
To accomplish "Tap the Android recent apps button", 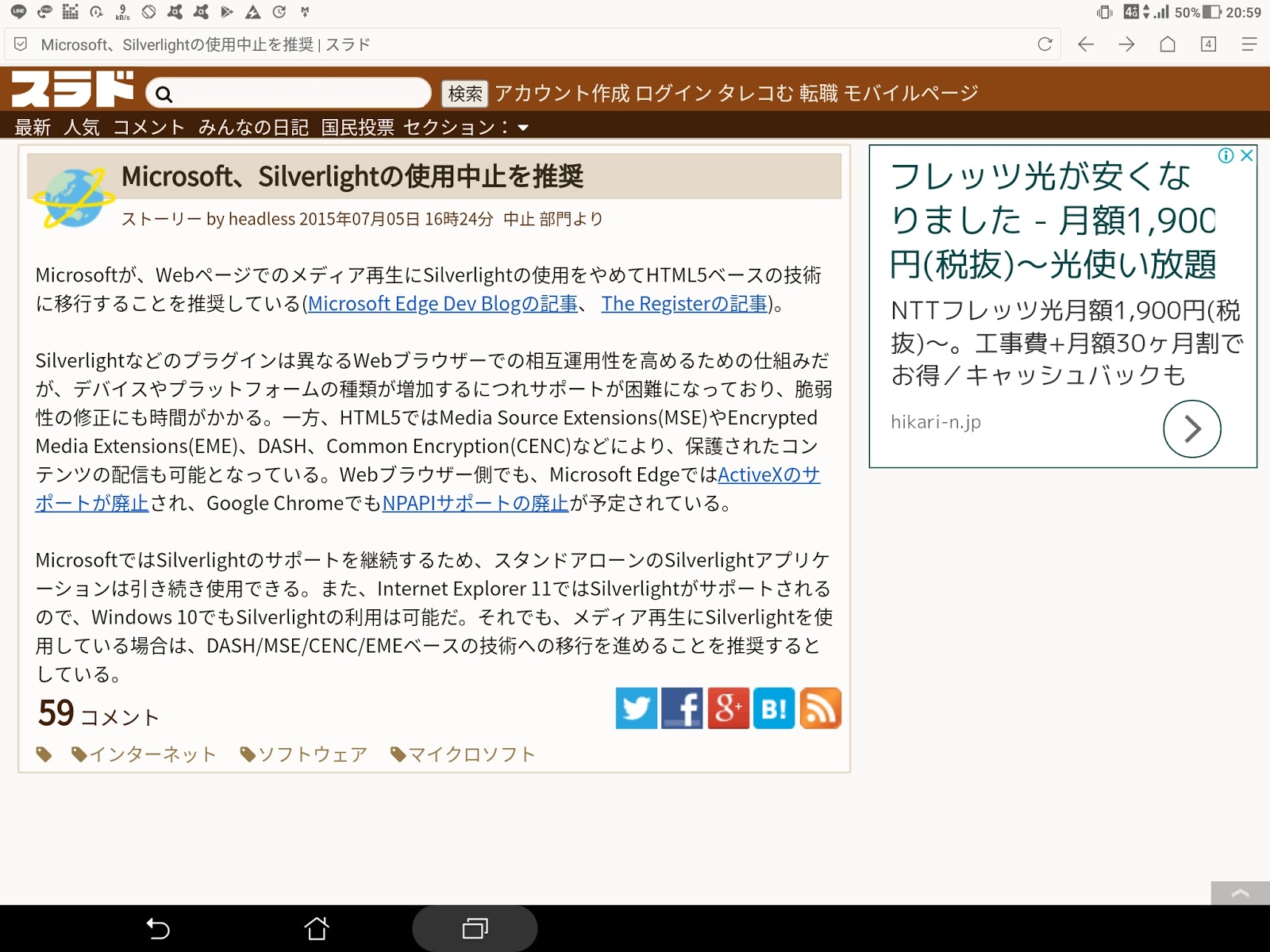I will (x=475, y=928).
